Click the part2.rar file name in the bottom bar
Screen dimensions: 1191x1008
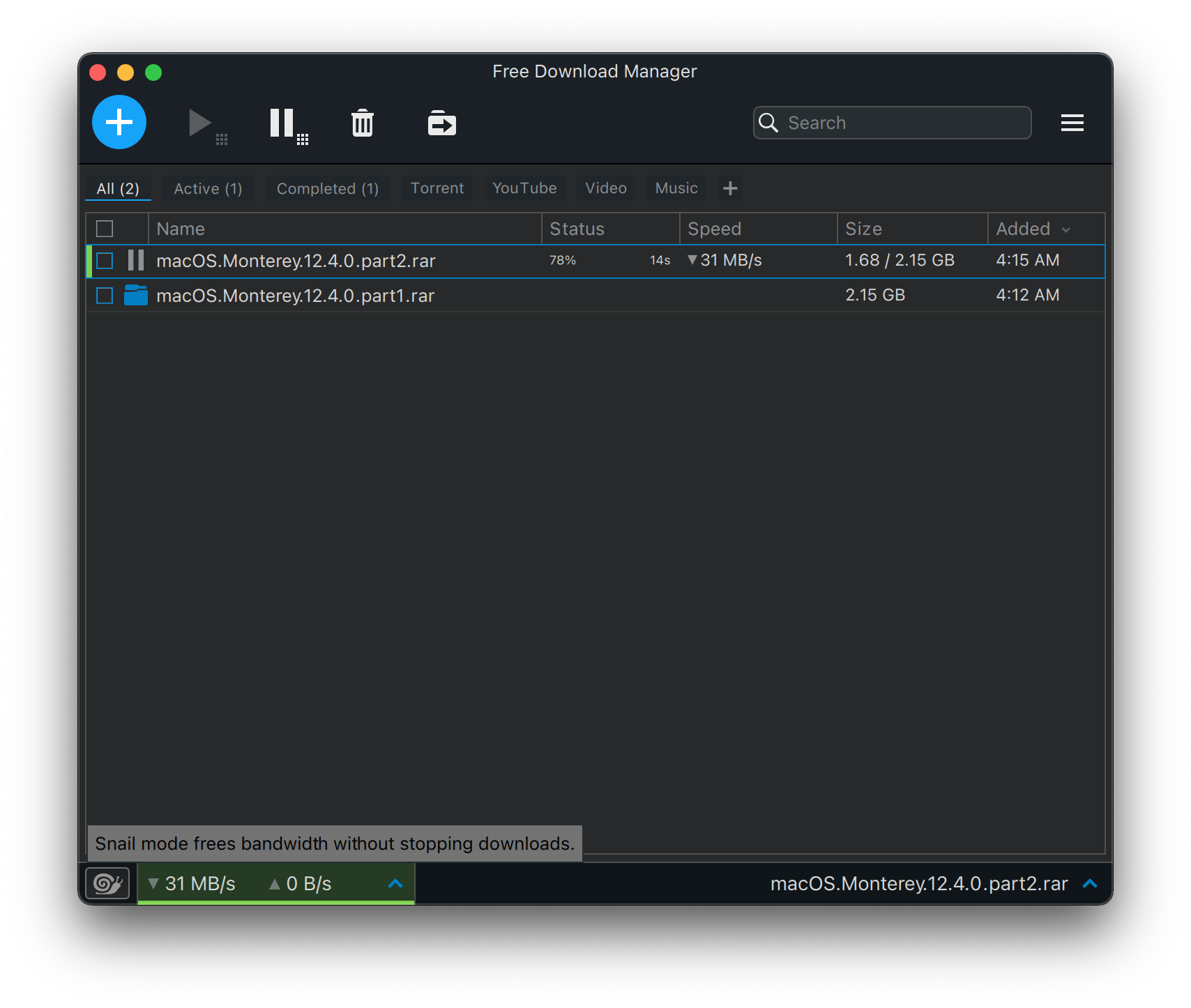tap(919, 883)
